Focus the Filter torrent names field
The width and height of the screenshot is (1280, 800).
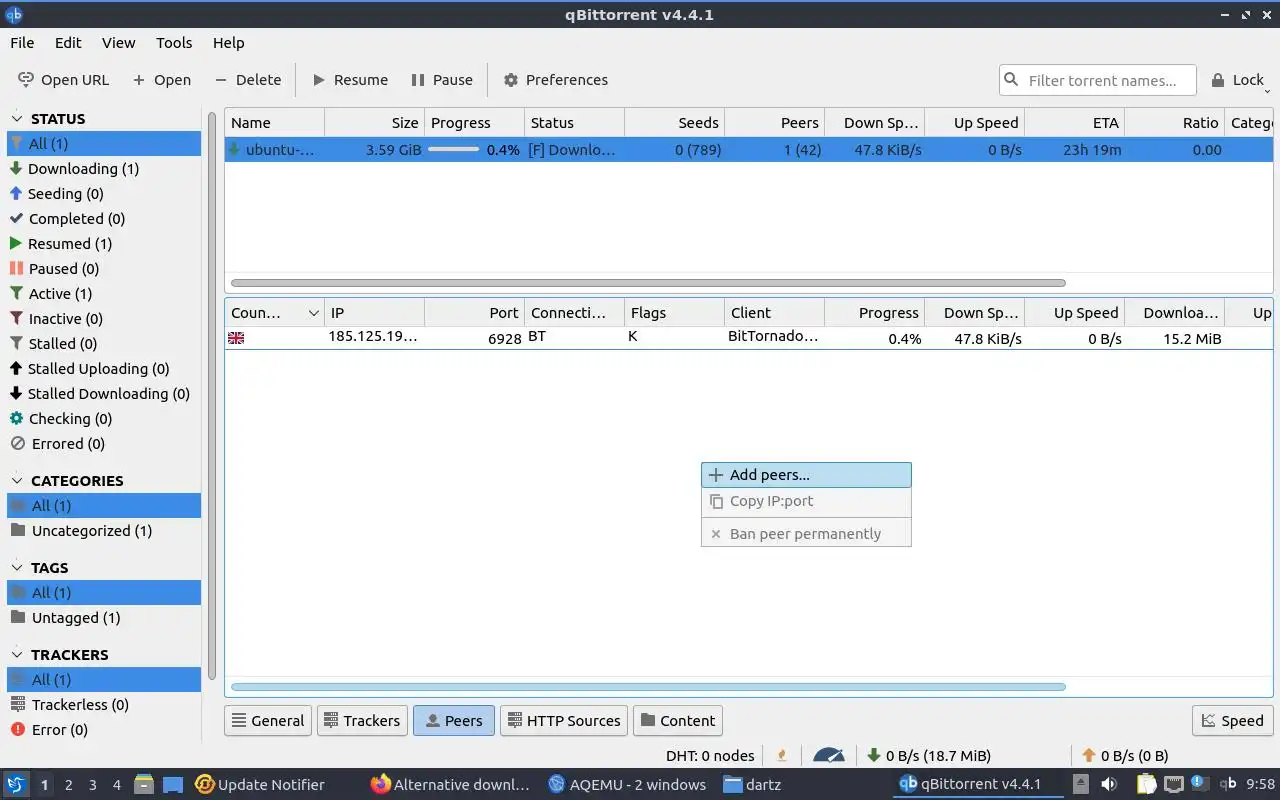click(1097, 80)
